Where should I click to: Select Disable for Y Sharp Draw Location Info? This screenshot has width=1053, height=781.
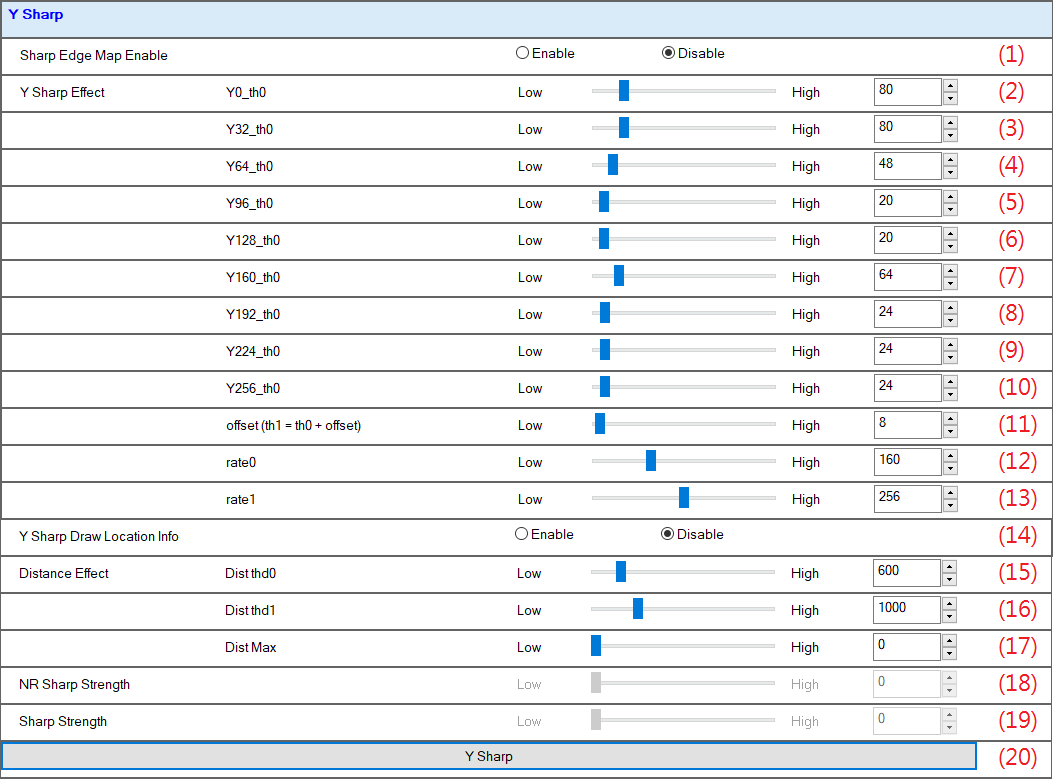(x=667, y=534)
